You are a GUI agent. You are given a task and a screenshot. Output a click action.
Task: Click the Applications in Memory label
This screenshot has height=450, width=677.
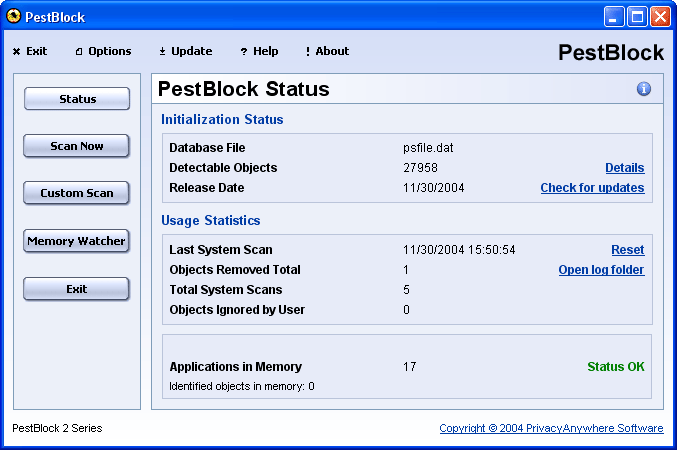click(x=235, y=367)
